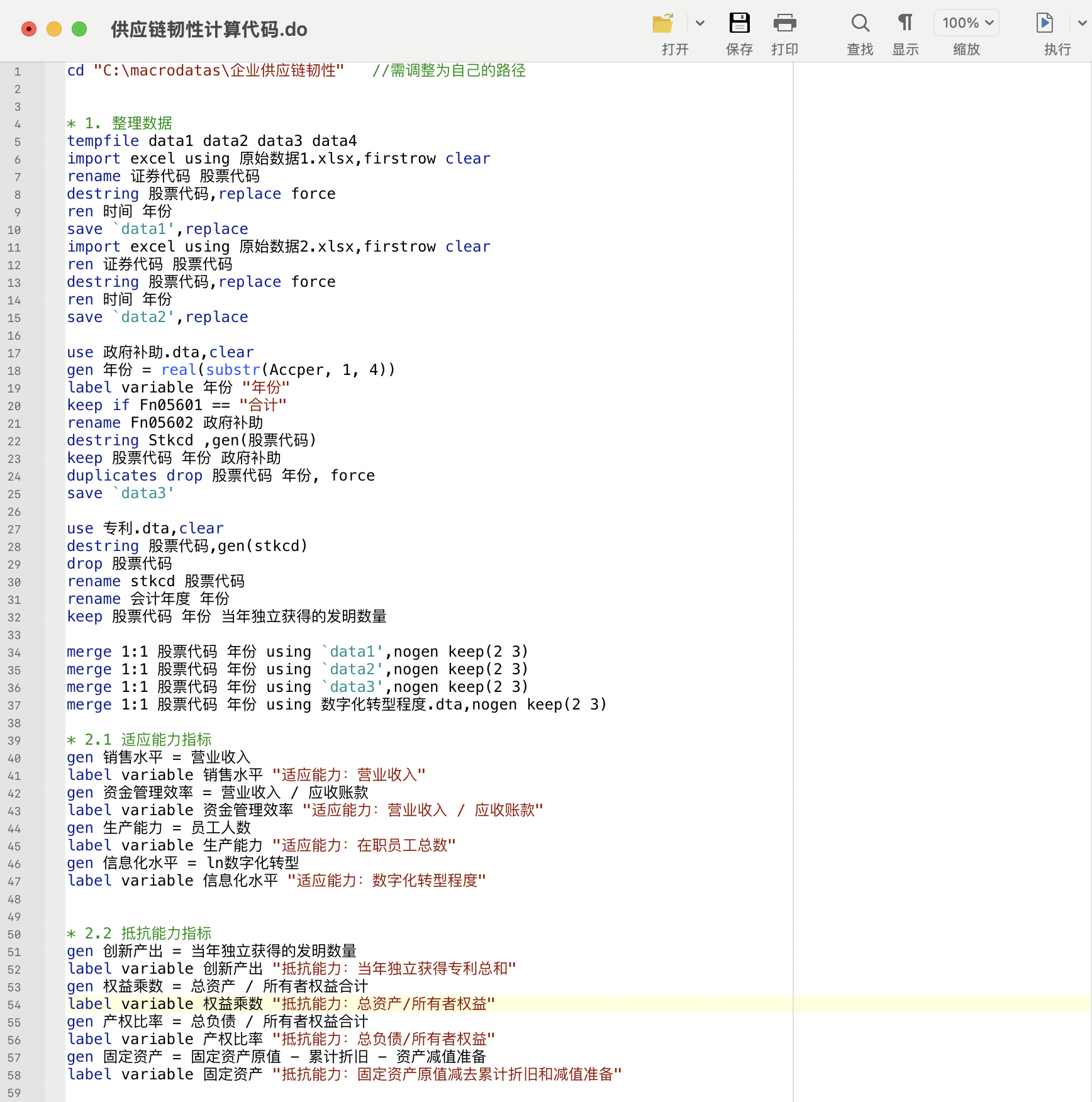Click line number 54 in the gutter
The height and width of the screenshot is (1102, 1092).
click(x=14, y=1005)
